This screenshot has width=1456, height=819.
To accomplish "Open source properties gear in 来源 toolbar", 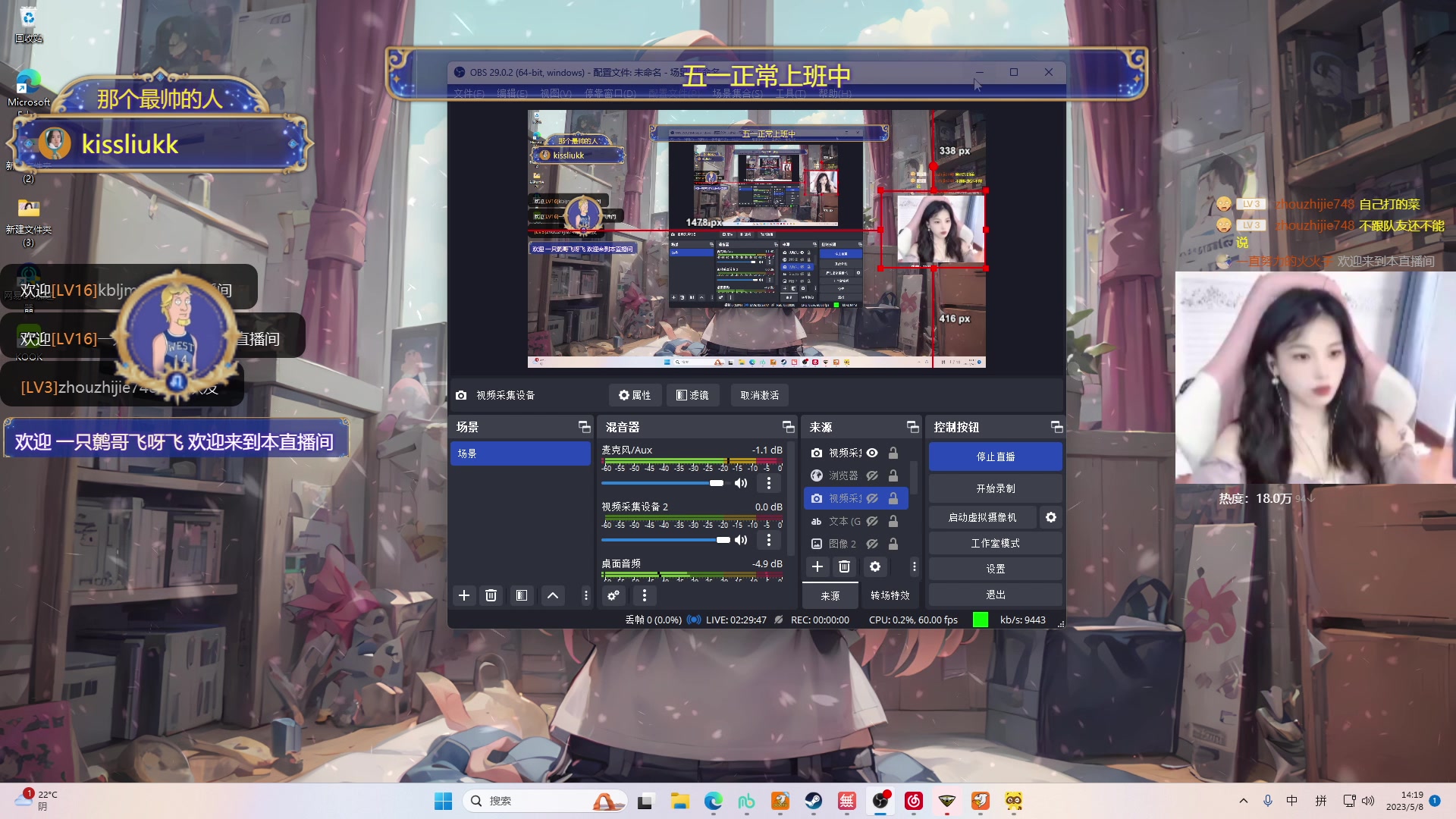I will coord(875,566).
